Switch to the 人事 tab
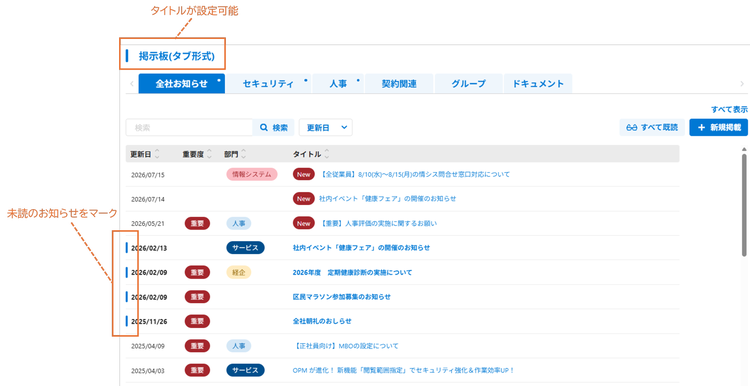Screen dimensions: 750x386 (338, 84)
